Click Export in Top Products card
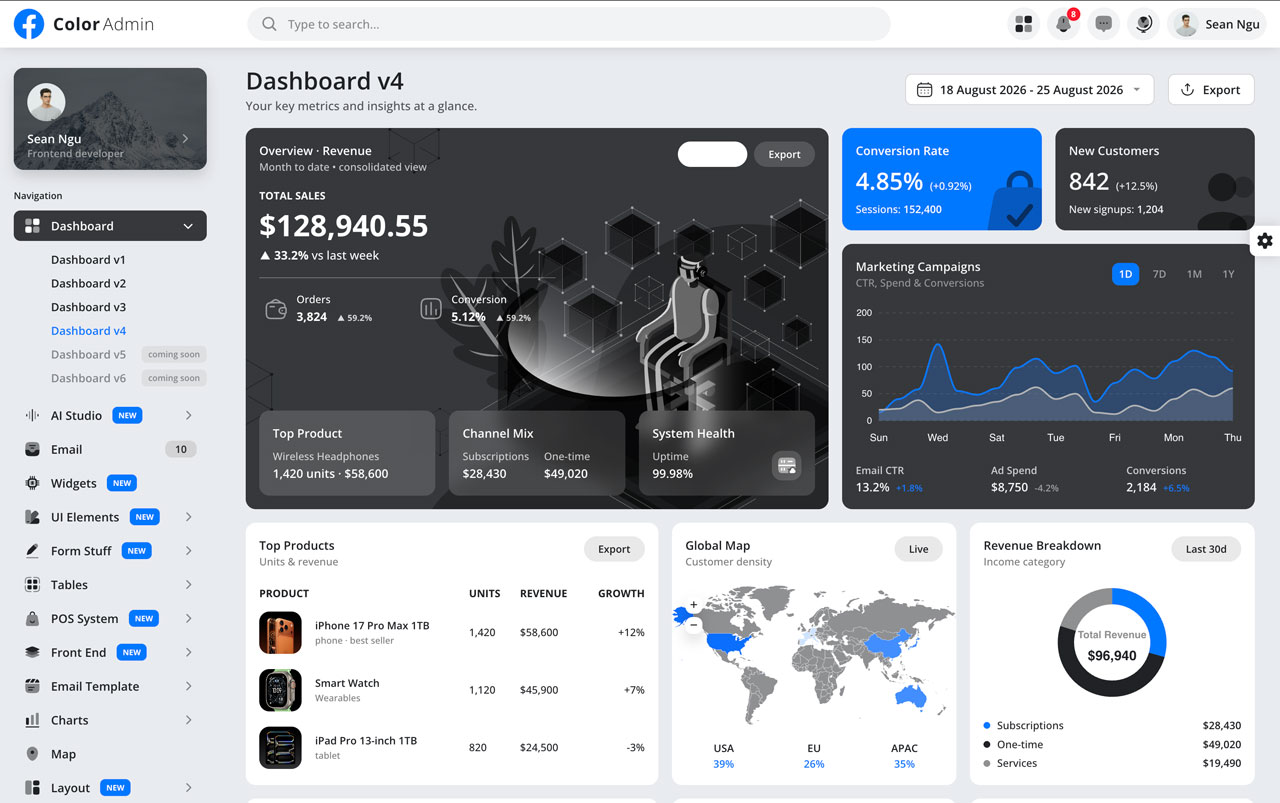This screenshot has height=803, width=1280. (x=614, y=549)
